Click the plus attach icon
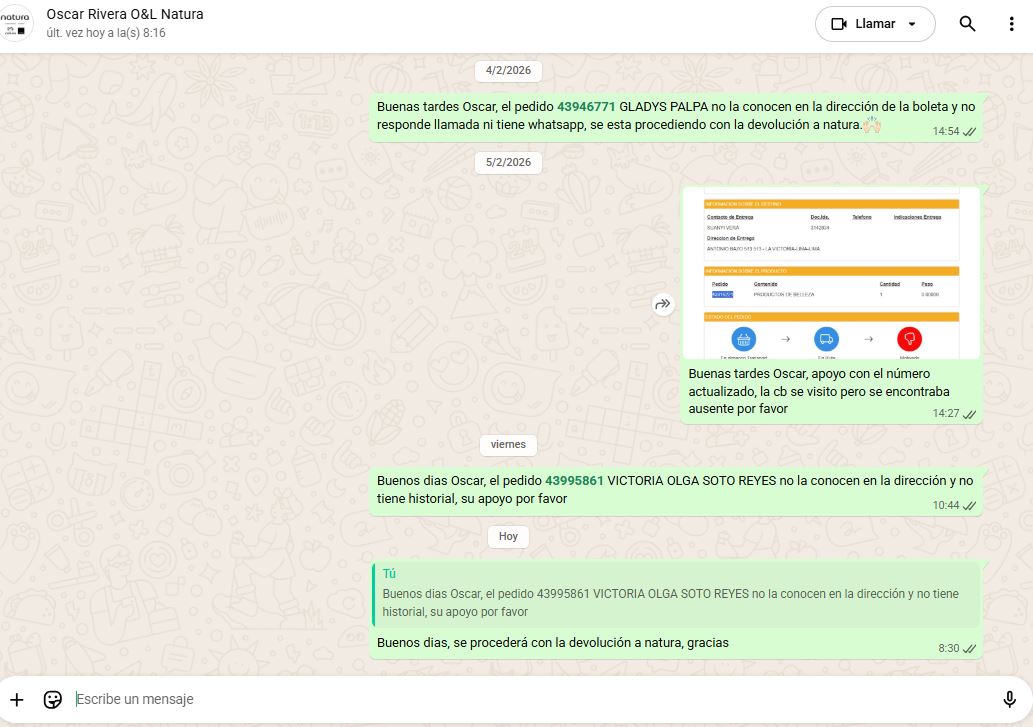Screen dimensions: 1033x727 coord(17,699)
